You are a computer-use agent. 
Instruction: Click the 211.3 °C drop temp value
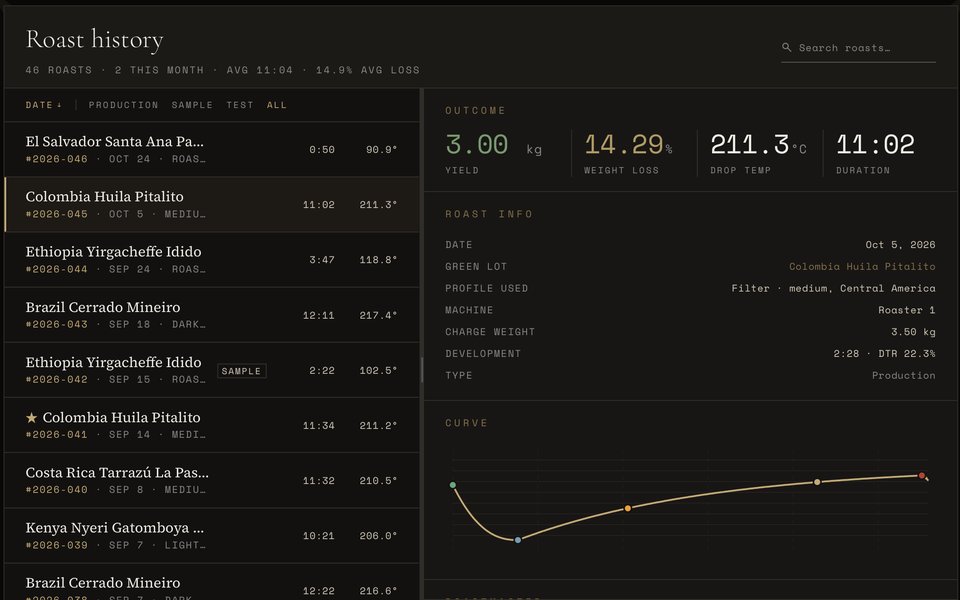pos(758,145)
